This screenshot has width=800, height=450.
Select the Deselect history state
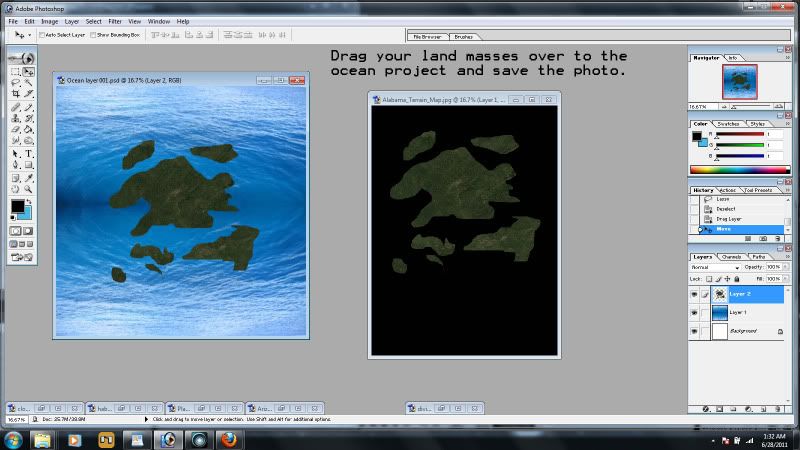pos(725,208)
